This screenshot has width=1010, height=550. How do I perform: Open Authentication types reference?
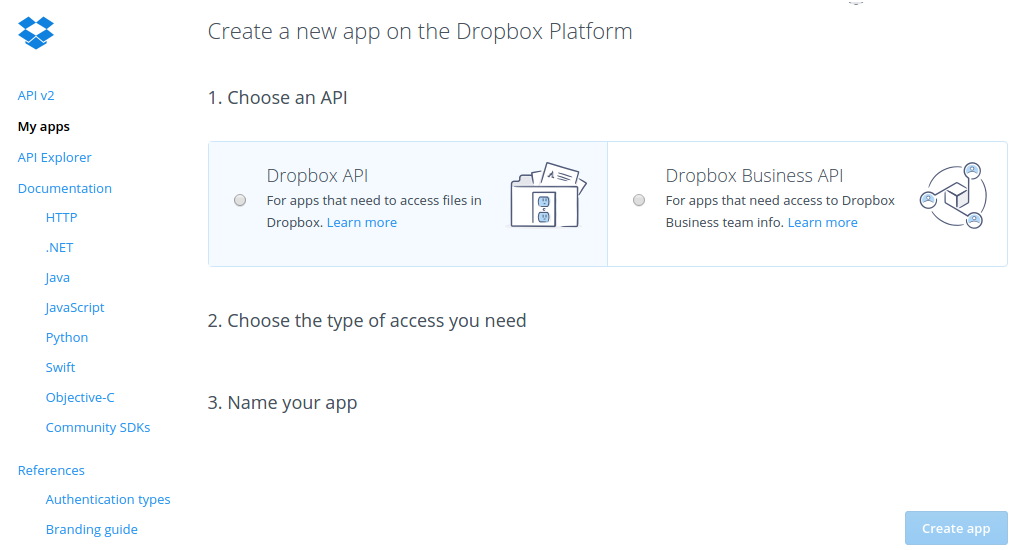108,500
